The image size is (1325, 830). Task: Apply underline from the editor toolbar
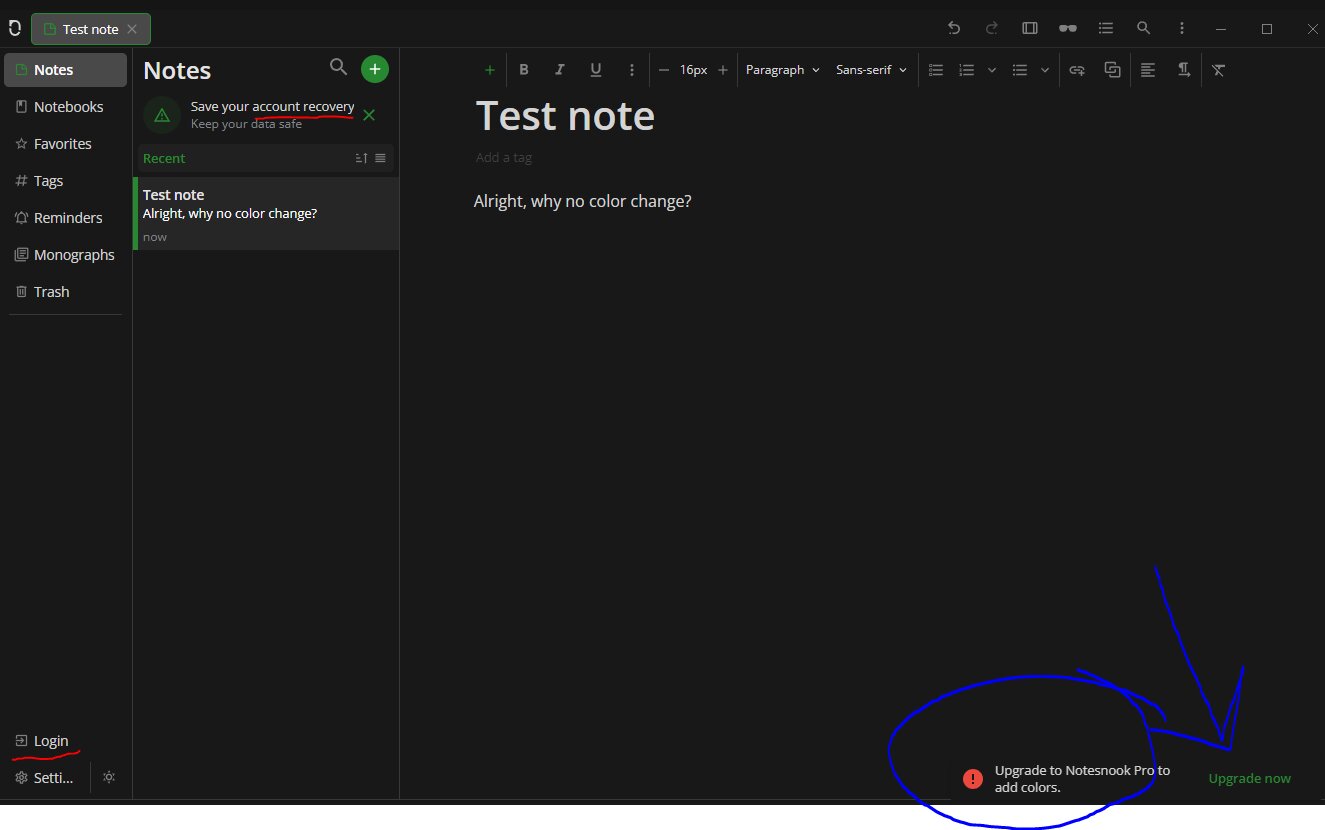[596, 70]
